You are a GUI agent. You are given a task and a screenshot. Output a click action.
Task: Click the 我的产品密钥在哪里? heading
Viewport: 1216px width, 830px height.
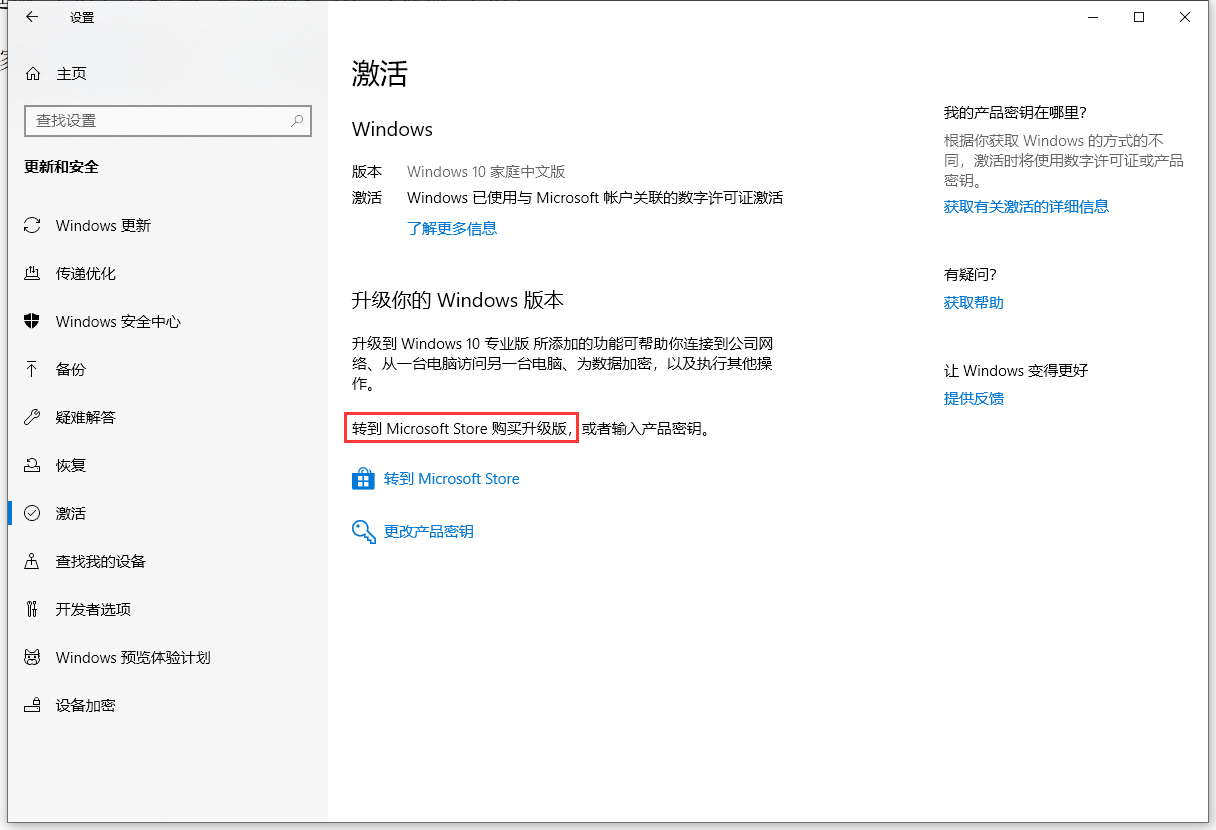point(1015,113)
